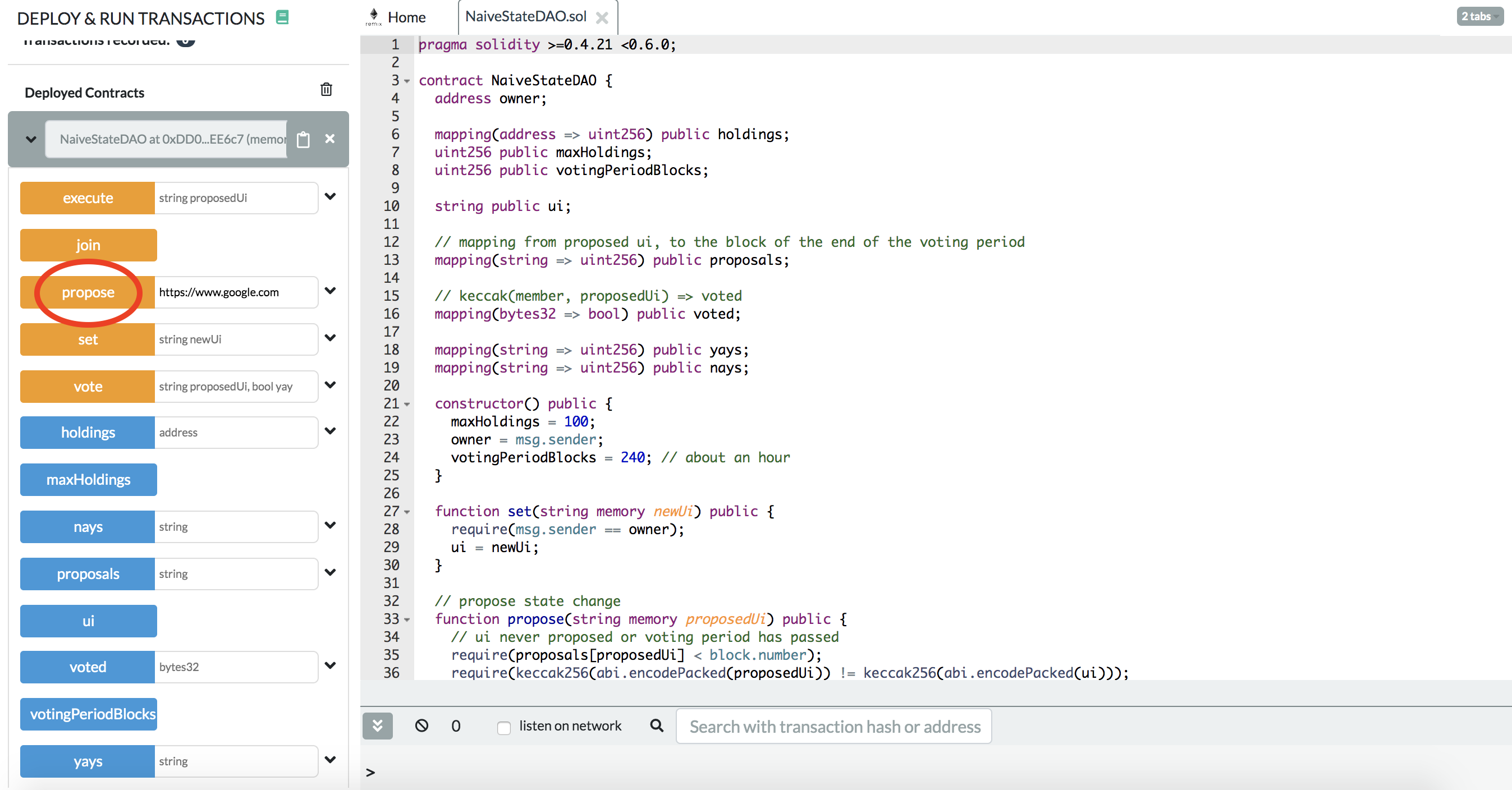Viewport: 1512px width, 790px height.
Task: Clear the terminal console icon
Action: coord(421,725)
